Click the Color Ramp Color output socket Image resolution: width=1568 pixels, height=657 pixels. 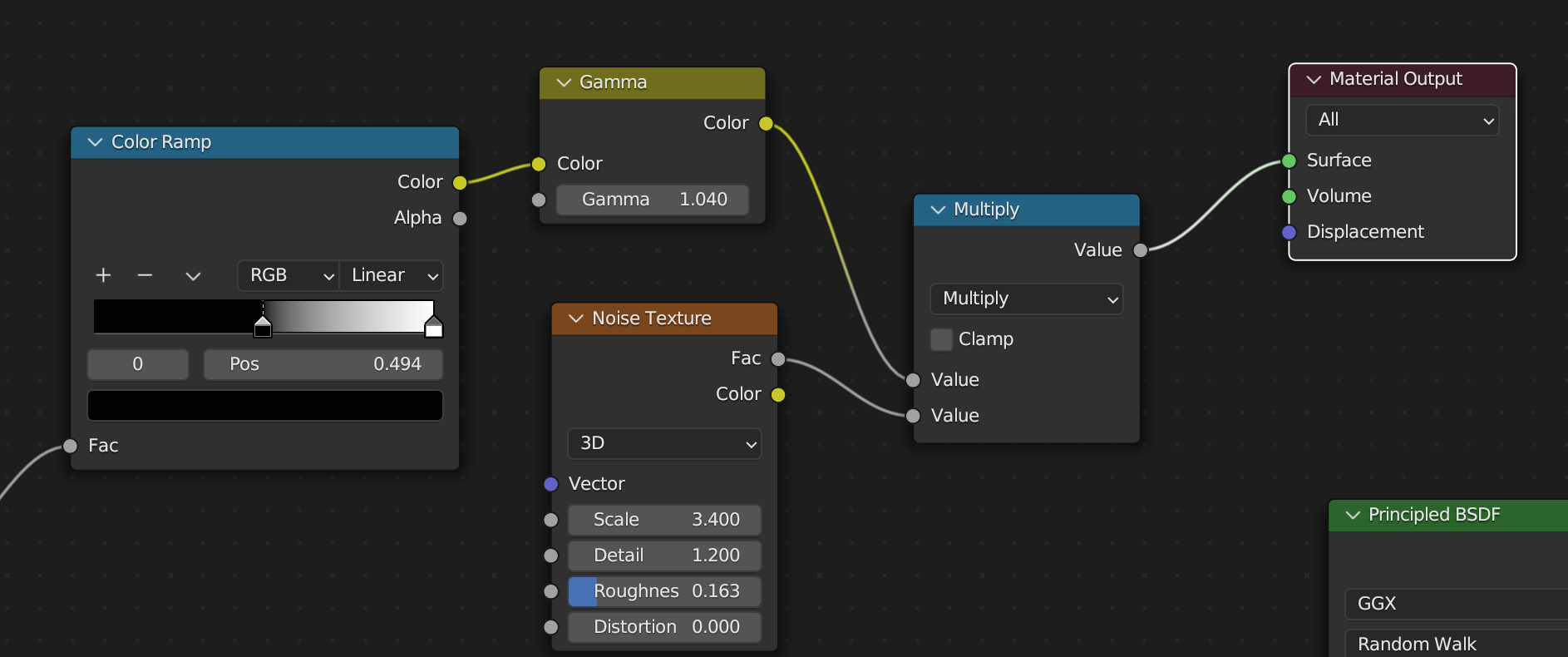click(x=460, y=182)
